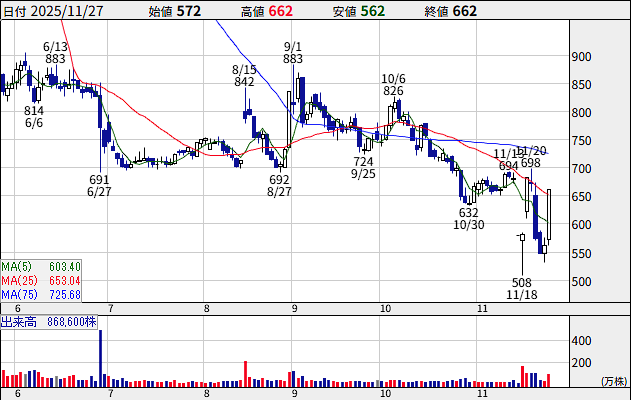Screen dimensions: 631x400
Task: Select the low price 562 in green
Action: pyautogui.click(x=373, y=11)
